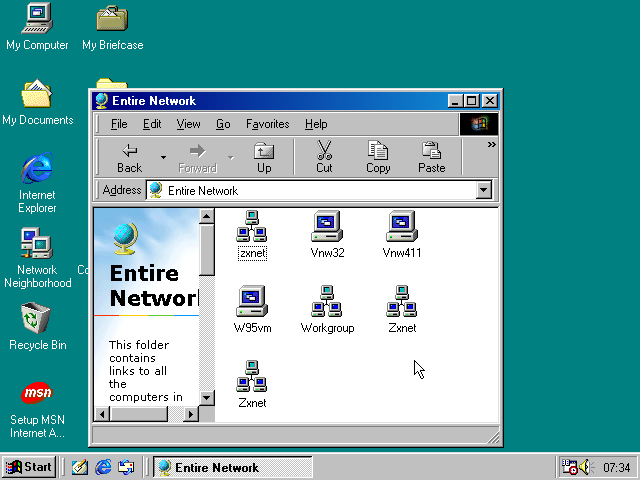
Task: Launch Outlook Express from quick launch
Action: click(126, 467)
